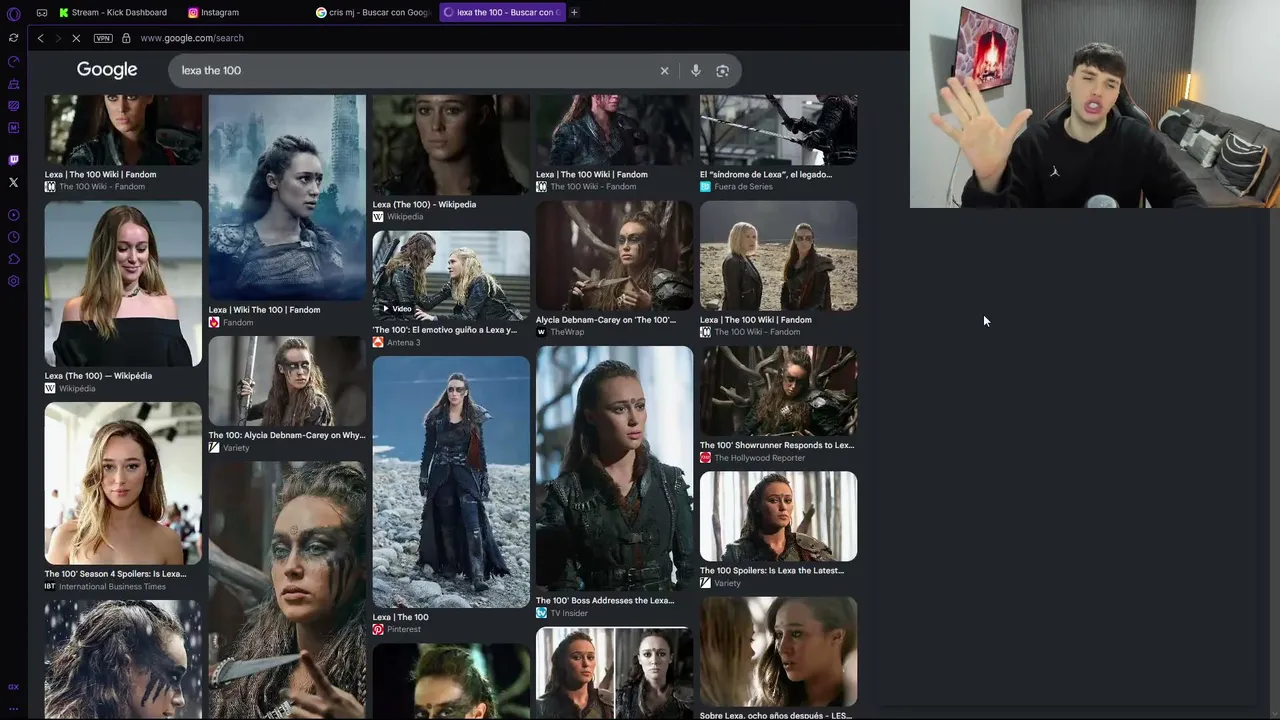The image size is (1280, 720).
Task: Open 'Sobre Lexa, ocho años después' caption link
Action: [x=776, y=715]
